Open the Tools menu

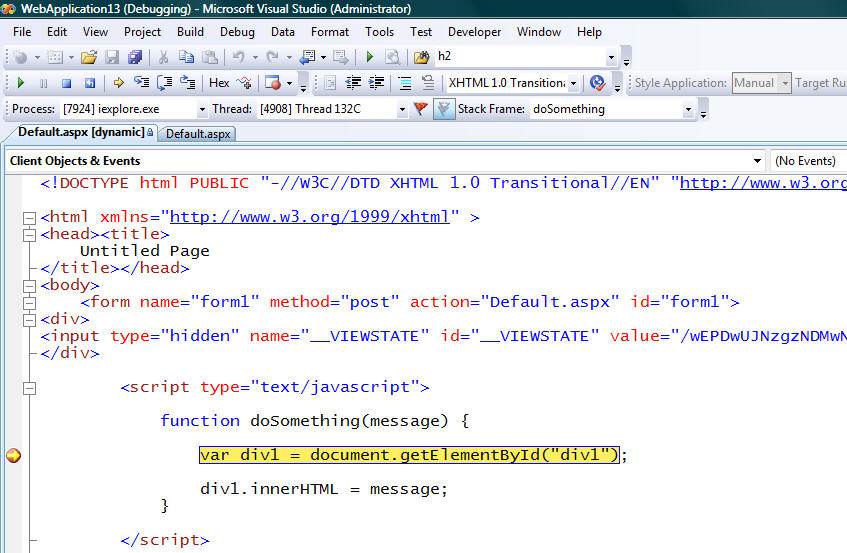point(379,32)
